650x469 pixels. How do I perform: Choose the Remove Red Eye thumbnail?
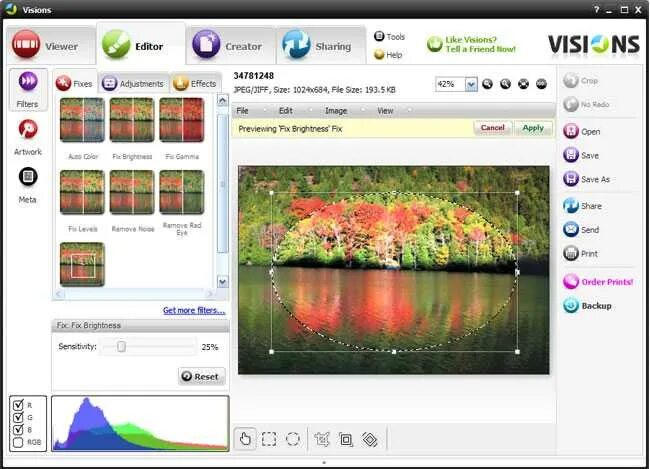coord(182,192)
